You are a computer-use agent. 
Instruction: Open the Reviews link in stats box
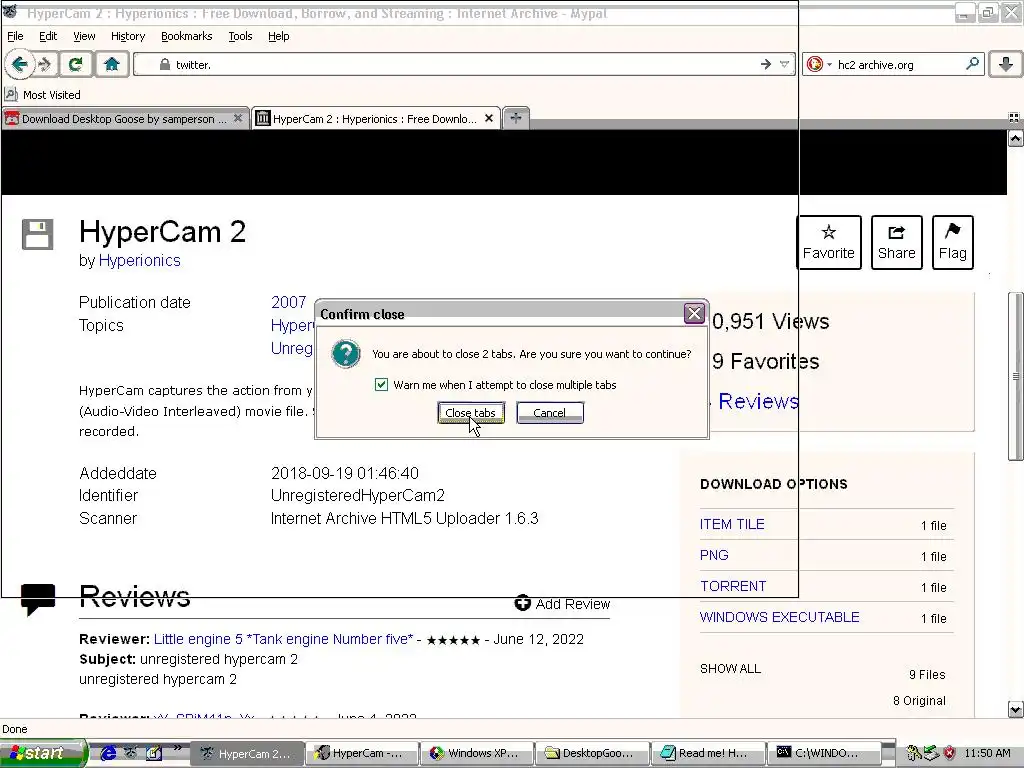(758, 402)
